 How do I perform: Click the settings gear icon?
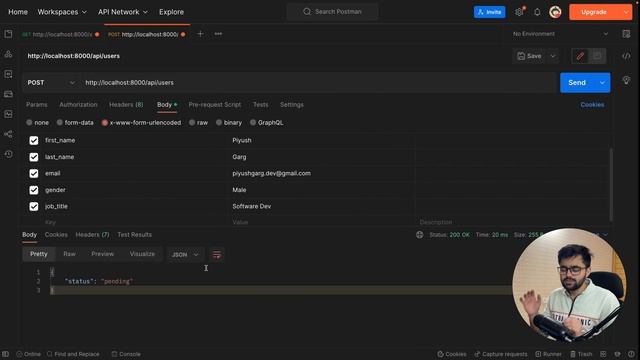pos(519,12)
